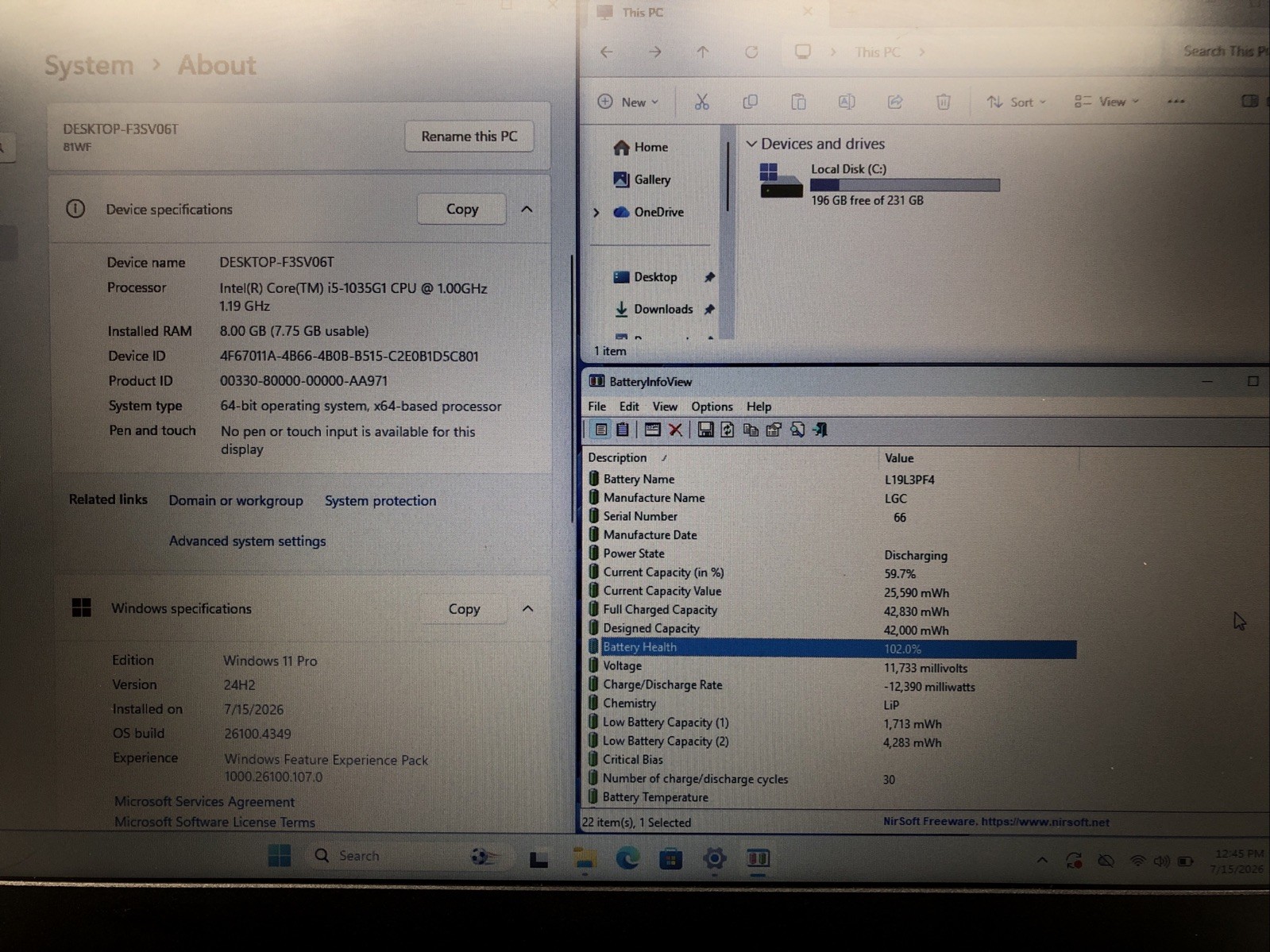The height and width of the screenshot is (952, 1270).
Task: Open Microsoft Edge from the taskbar
Action: click(x=627, y=858)
